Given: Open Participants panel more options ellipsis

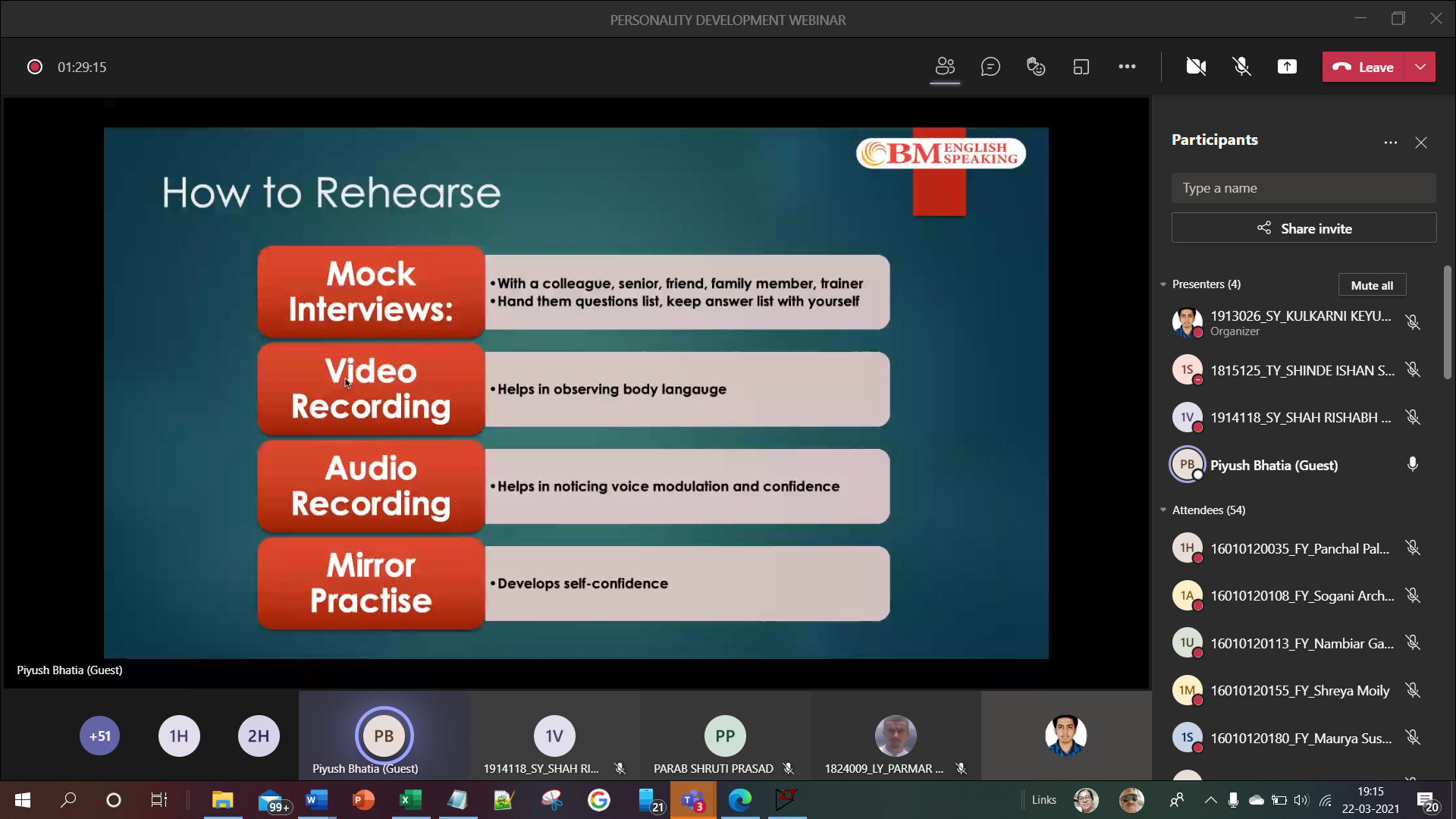Looking at the screenshot, I should coord(1390,143).
